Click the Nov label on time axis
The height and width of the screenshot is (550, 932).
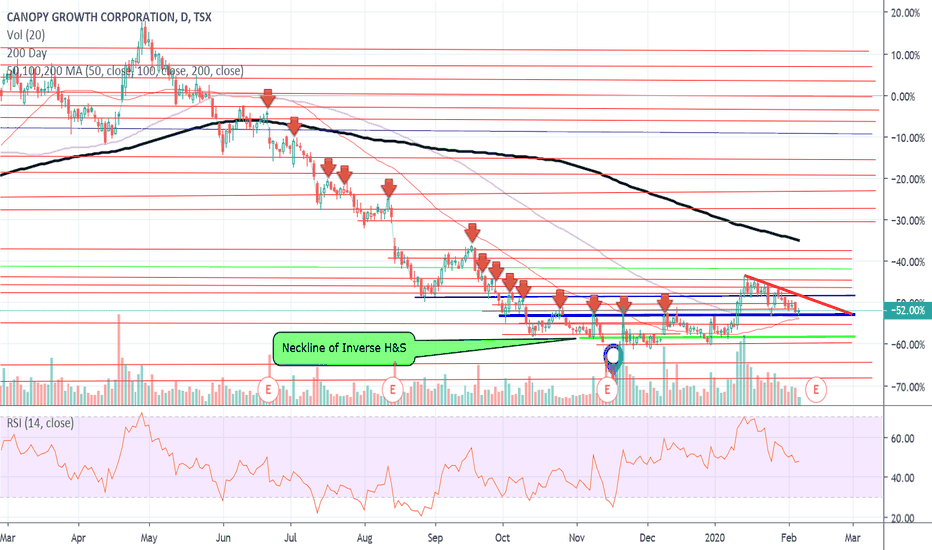point(576,538)
